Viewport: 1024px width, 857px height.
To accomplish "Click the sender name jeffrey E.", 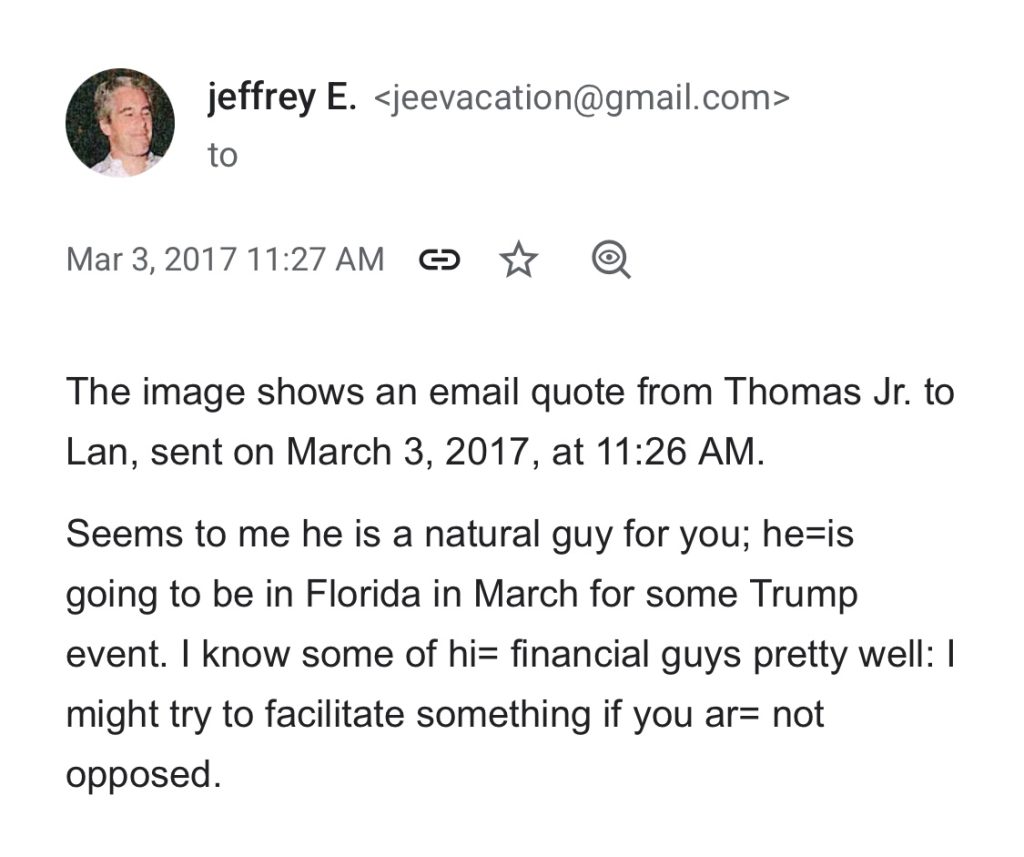I will (x=281, y=98).
